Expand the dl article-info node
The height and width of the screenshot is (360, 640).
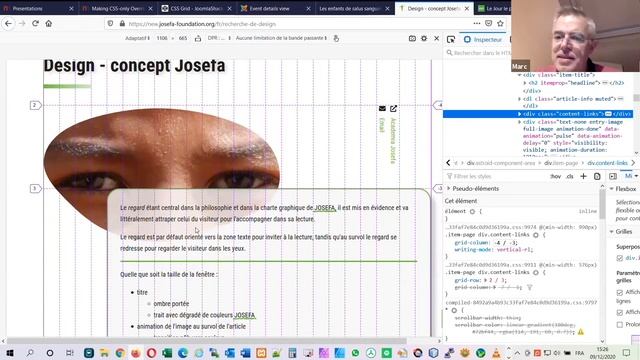(x=520, y=99)
